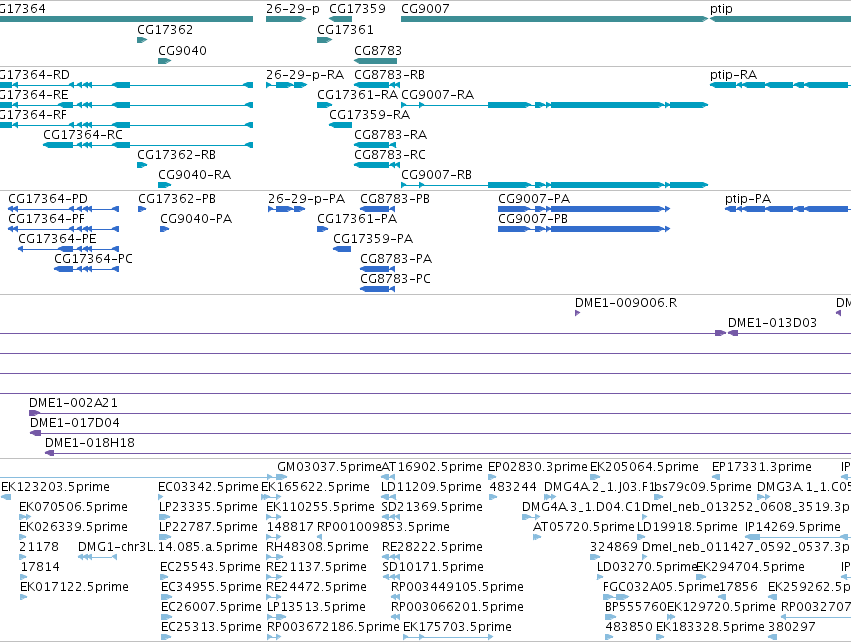Click transcript CG17362-RB label
This screenshot has width=851, height=642.
176,155
